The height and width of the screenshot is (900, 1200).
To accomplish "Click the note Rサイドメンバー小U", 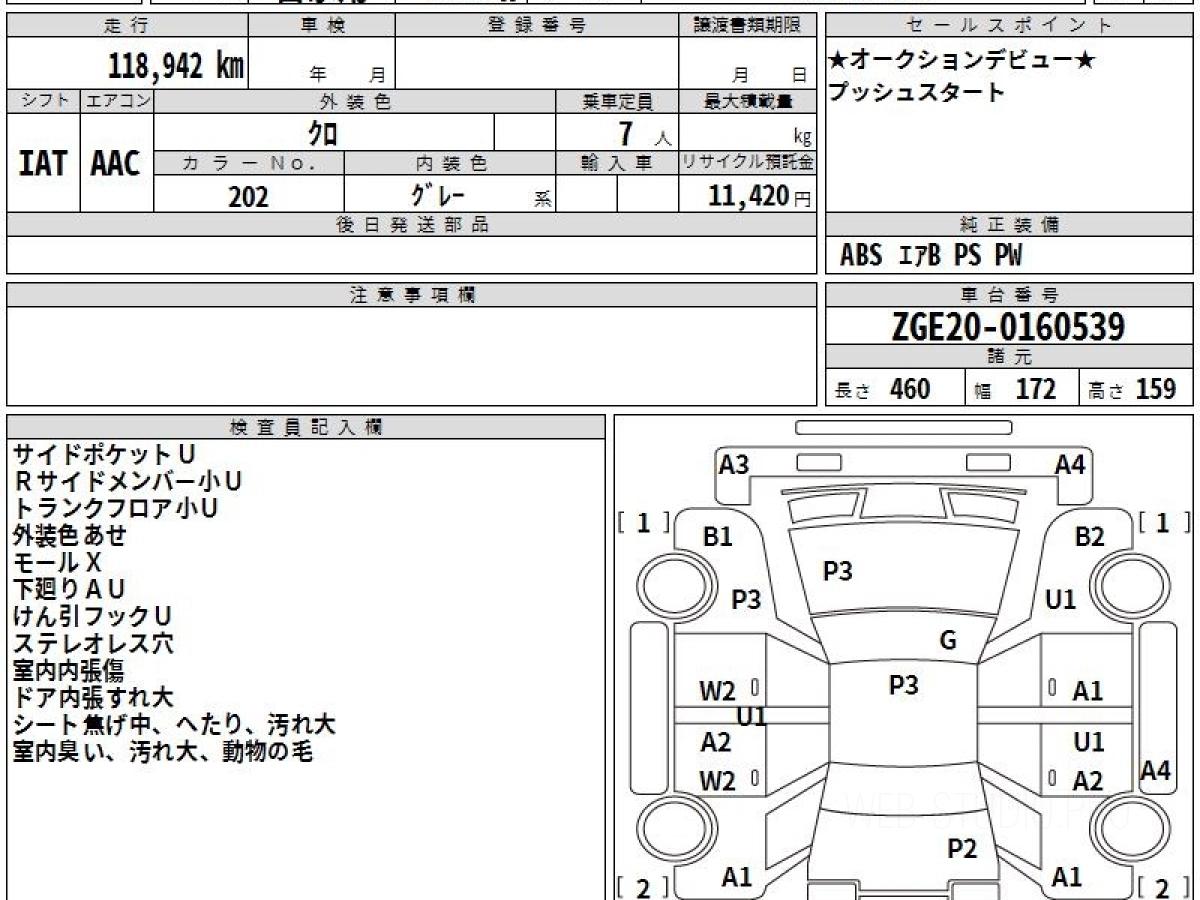I will [127, 482].
